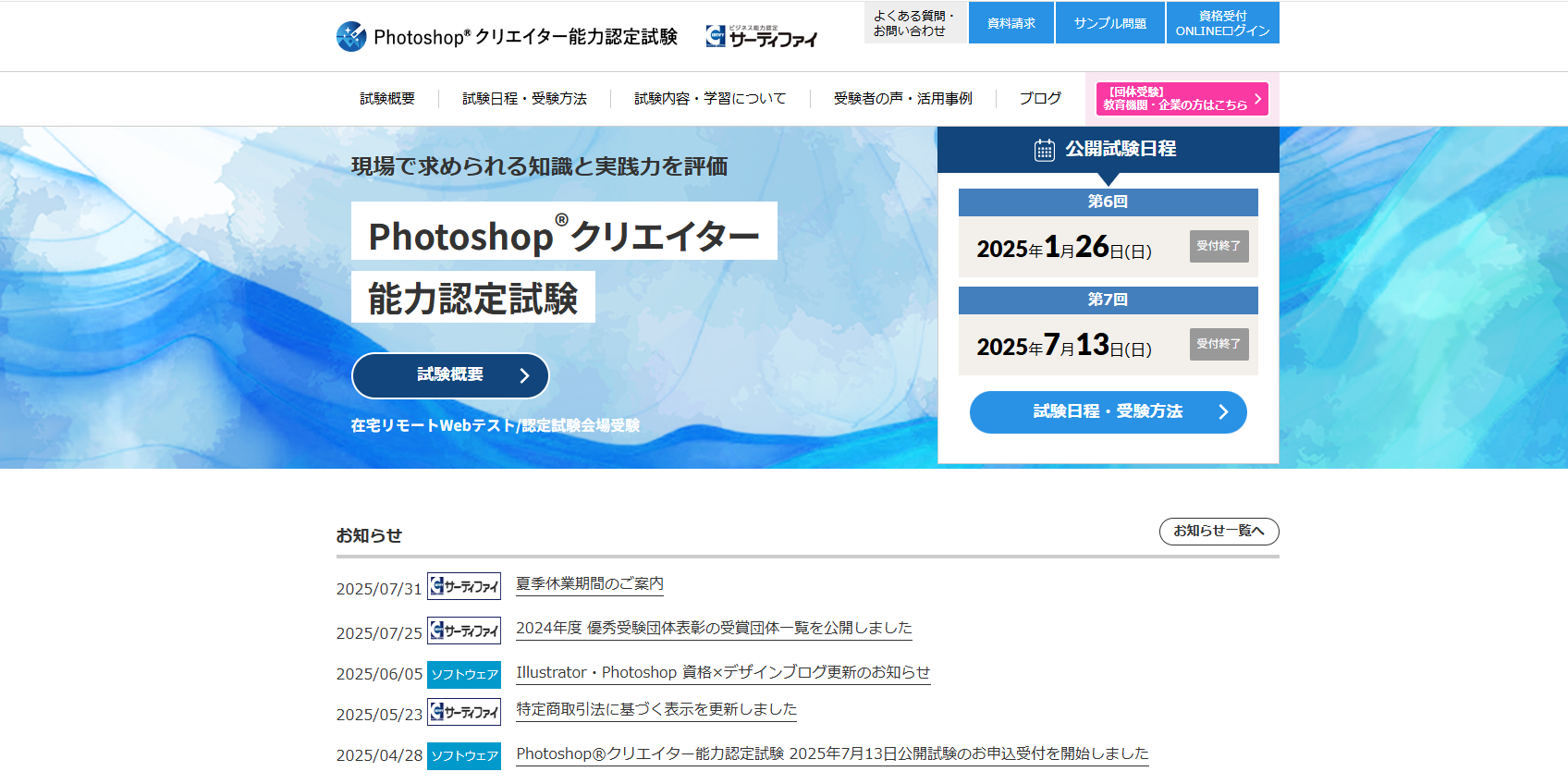Click 受付終了 badge for 第6回 exam

[1219, 246]
